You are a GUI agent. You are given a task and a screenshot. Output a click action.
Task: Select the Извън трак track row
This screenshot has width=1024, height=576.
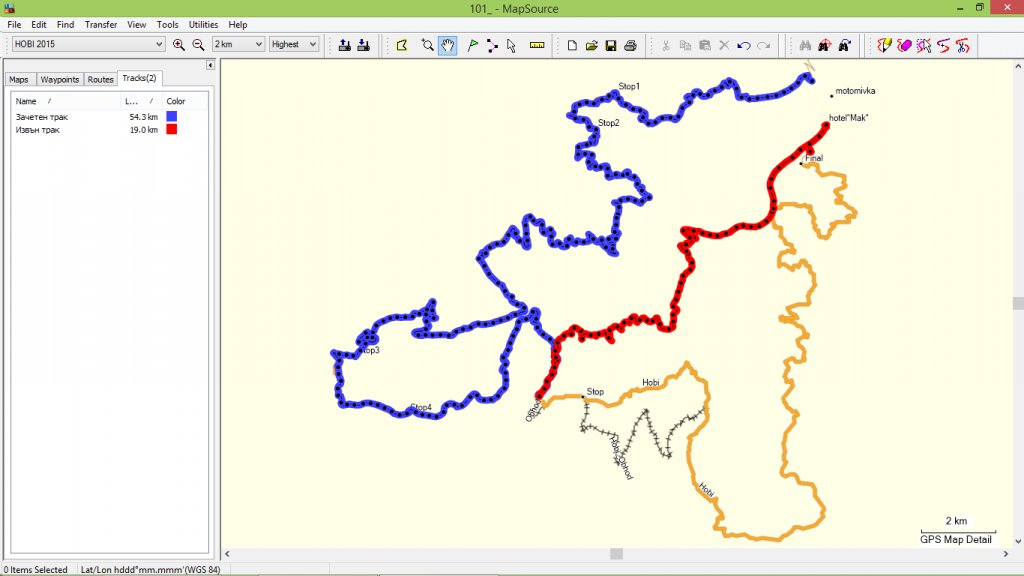109,130
